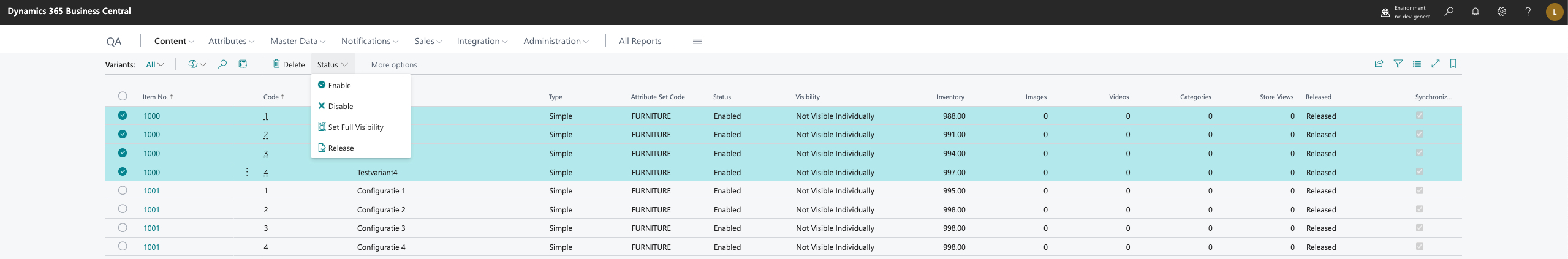
Task: Select row 1001 Configuratie 3
Action: tap(123, 228)
